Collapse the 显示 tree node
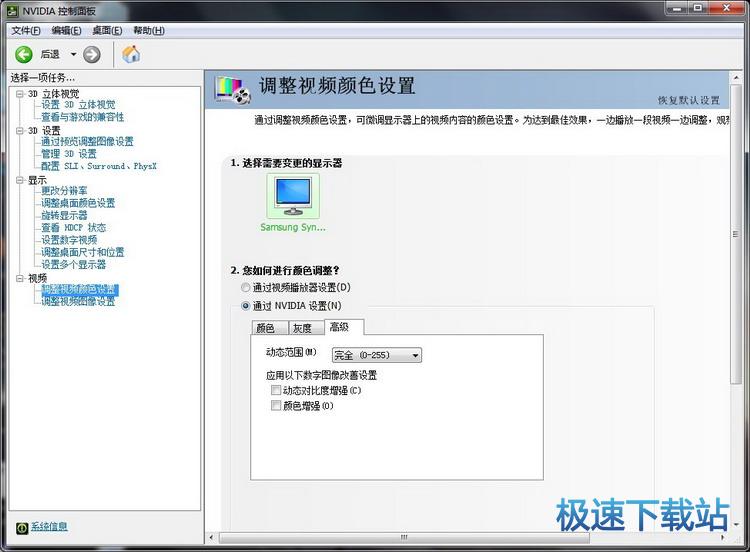This screenshot has width=750, height=552. [20, 180]
